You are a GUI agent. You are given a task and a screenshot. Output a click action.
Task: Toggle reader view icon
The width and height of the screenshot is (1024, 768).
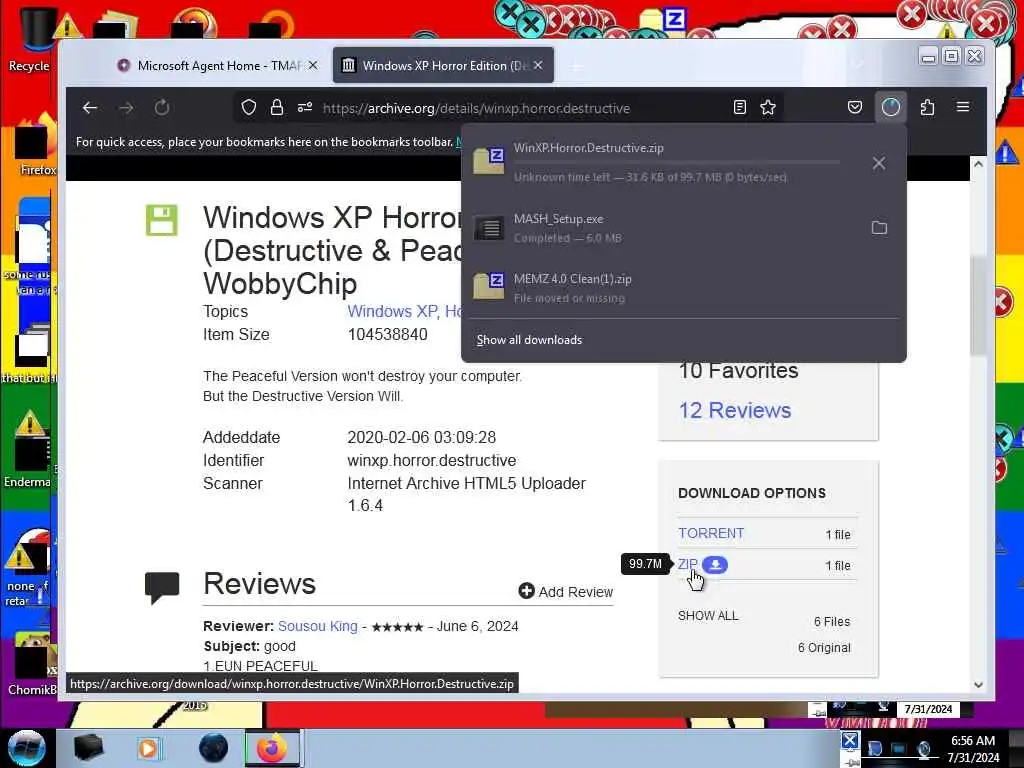(x=739, y=107)
